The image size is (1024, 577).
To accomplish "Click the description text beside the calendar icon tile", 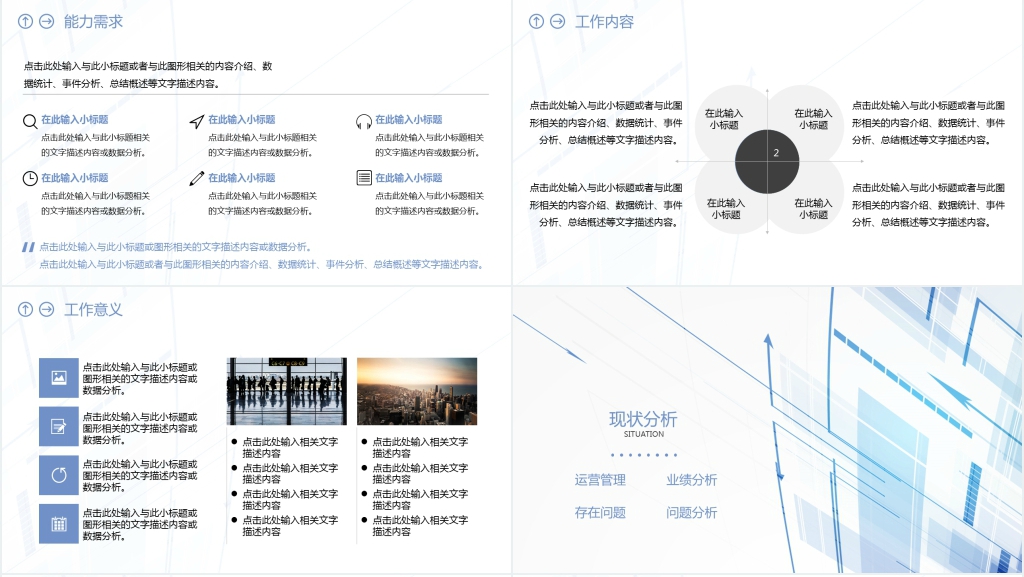I will pyautogui.click(x=140, y=524).
